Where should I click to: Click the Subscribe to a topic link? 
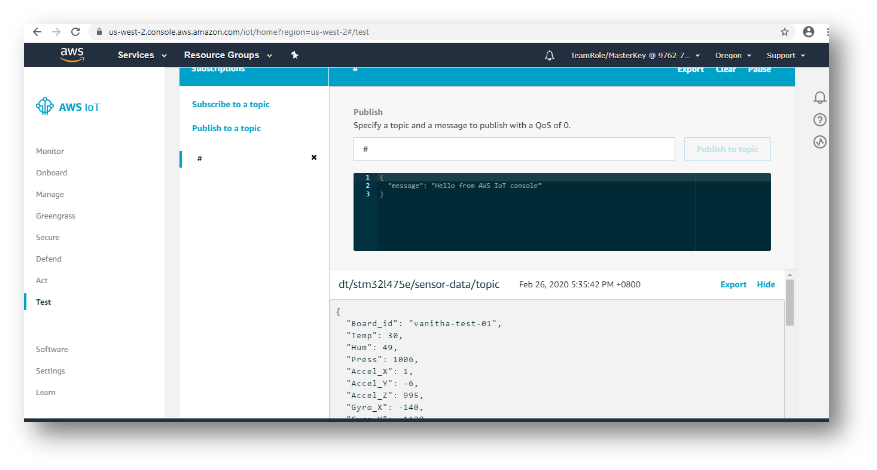coord(230,104)
